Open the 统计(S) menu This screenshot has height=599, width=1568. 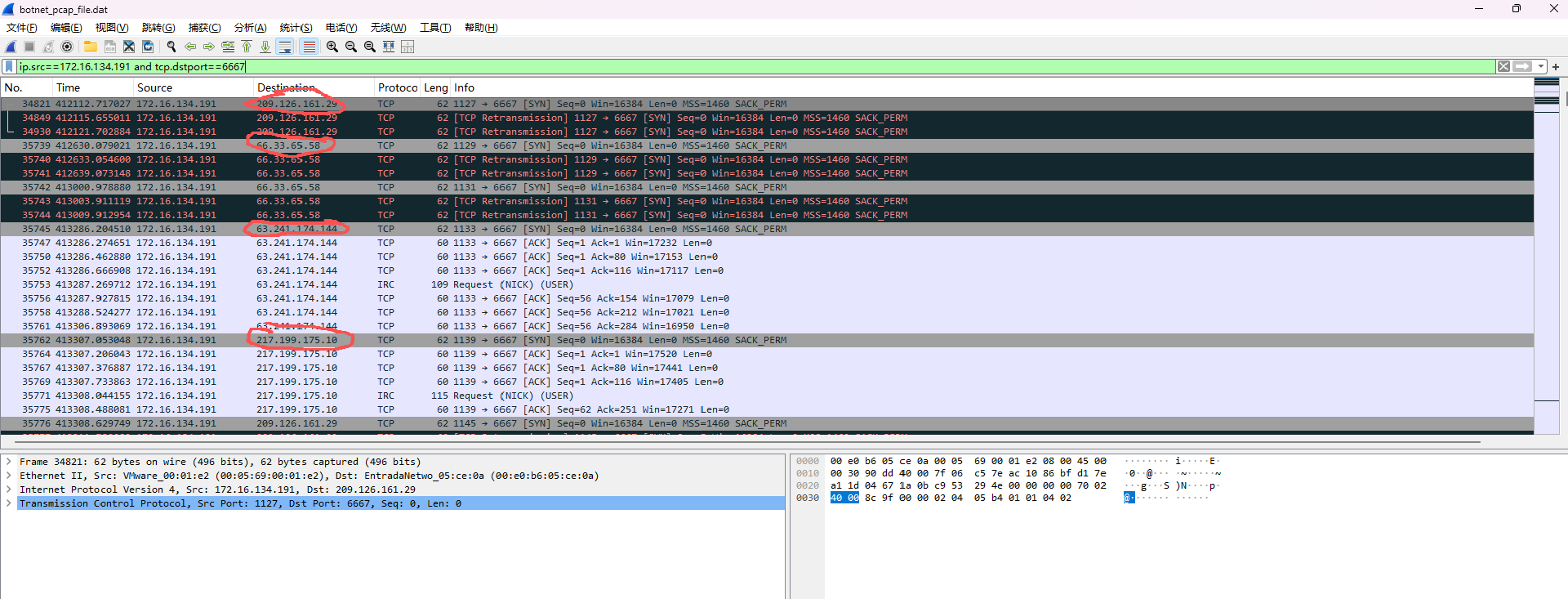click(x=296, y=28)
